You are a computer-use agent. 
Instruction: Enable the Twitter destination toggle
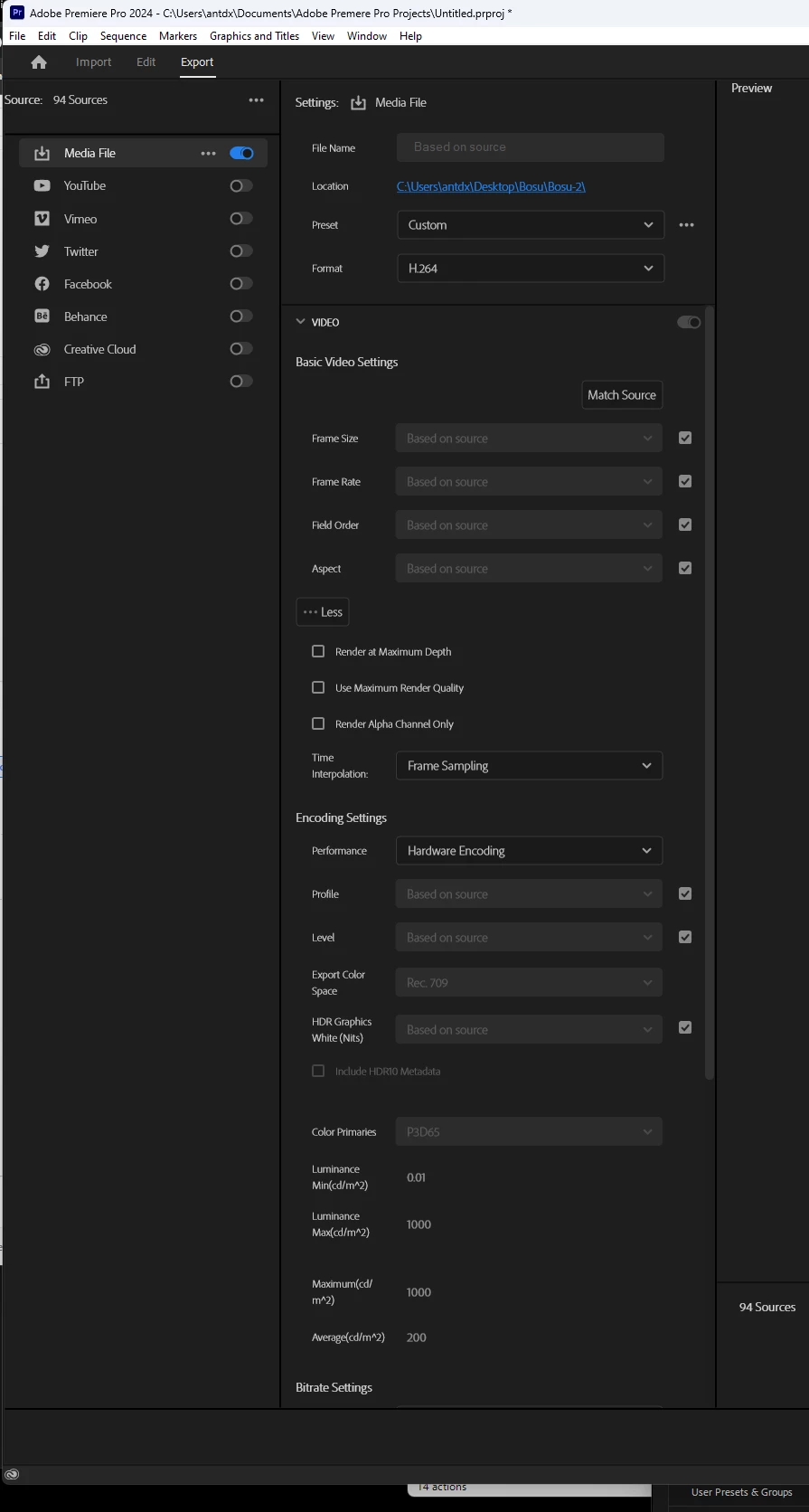(241, 251)
